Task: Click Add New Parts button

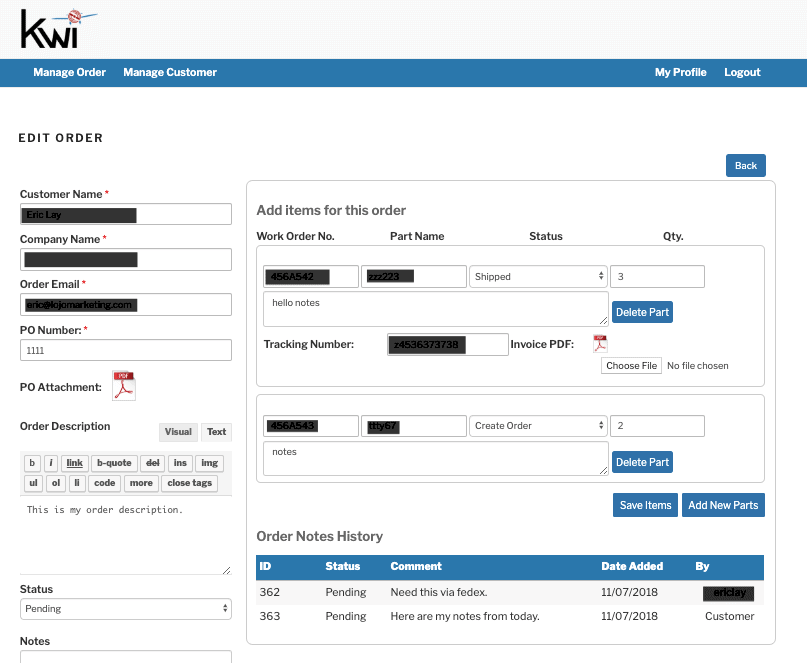Action: [x=723, y=505]
